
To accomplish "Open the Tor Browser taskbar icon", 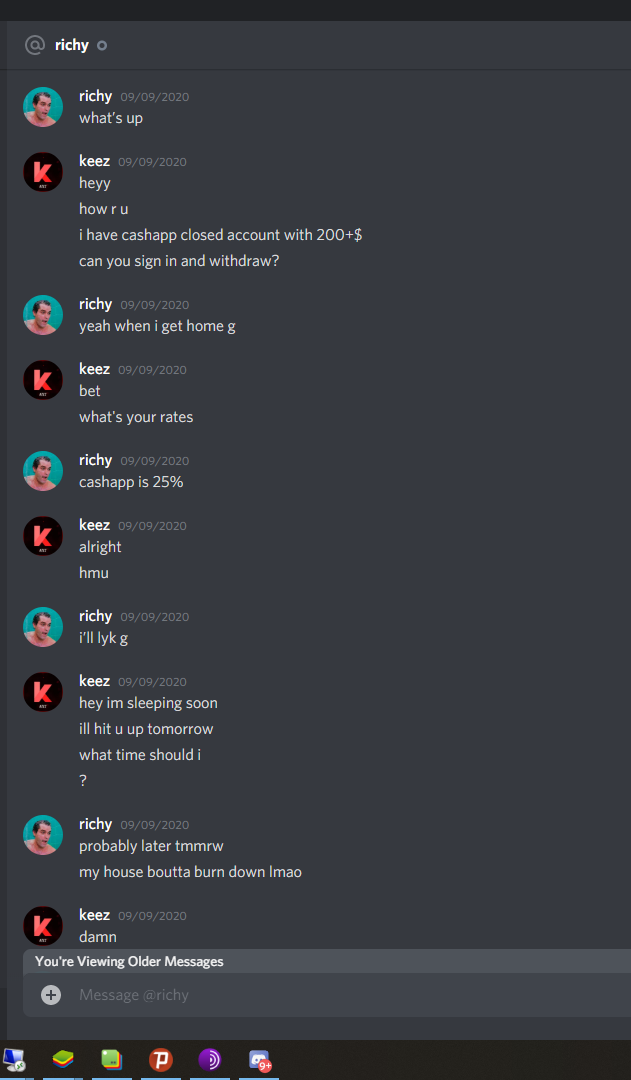I will point(209,1059).
